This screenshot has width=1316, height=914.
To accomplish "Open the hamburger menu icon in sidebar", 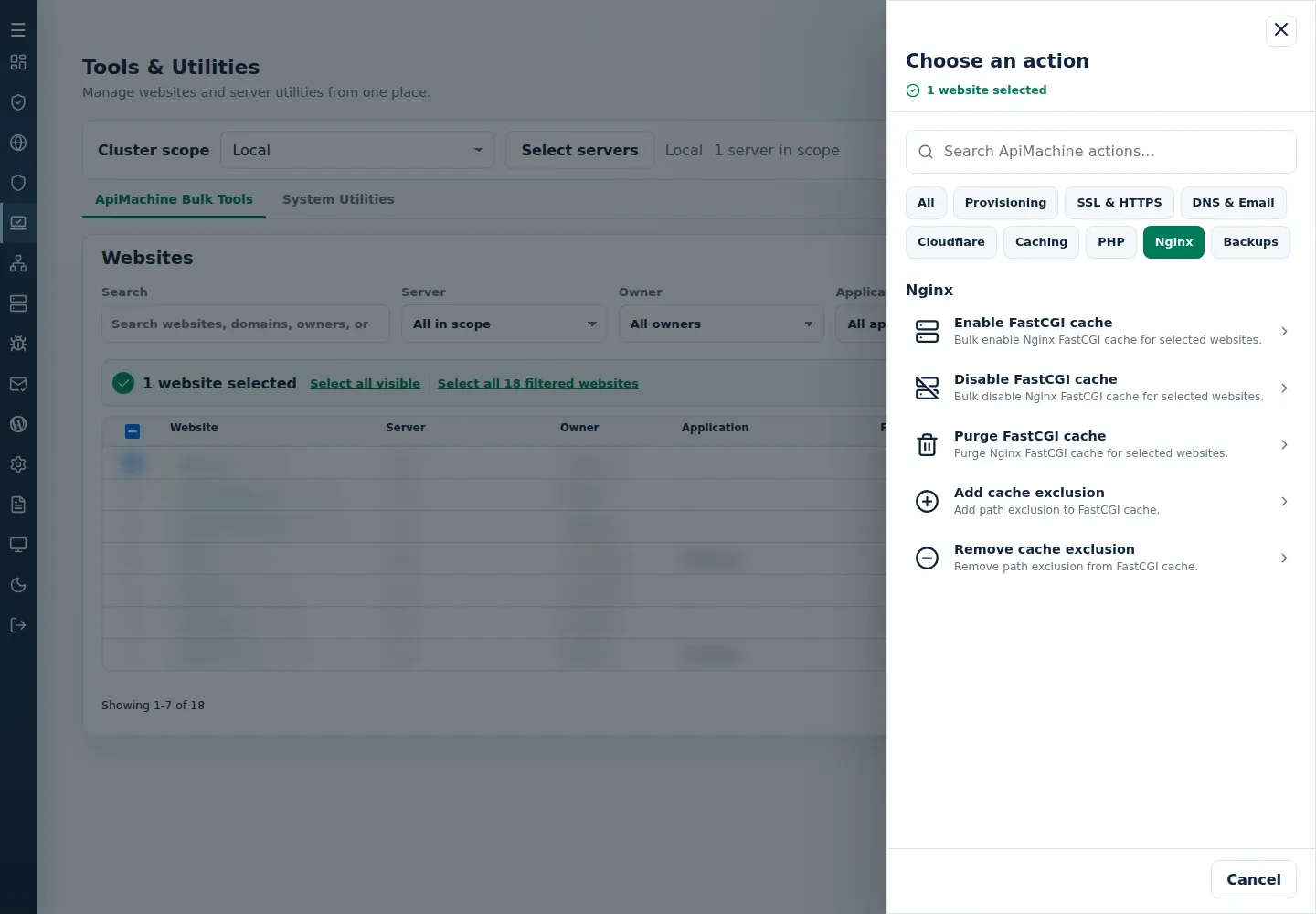I will point(18,30).
